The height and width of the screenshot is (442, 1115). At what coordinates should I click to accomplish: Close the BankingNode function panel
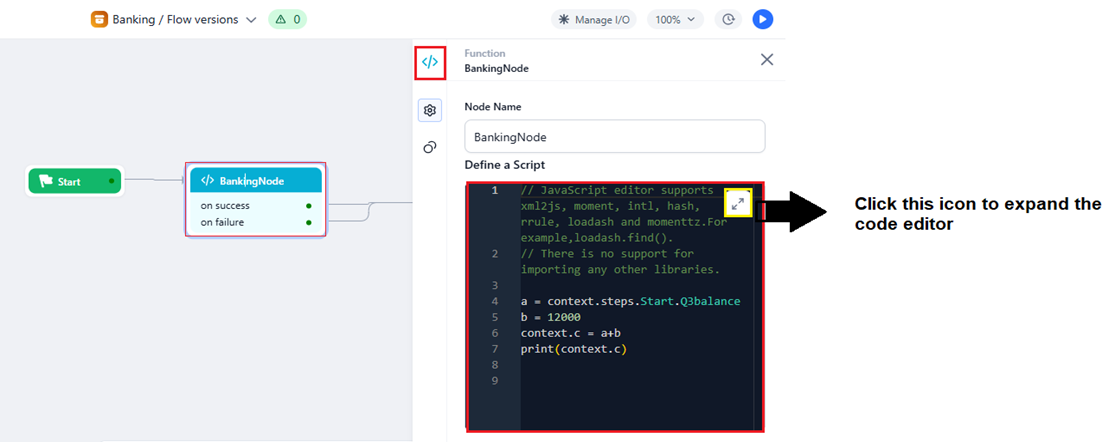coord(767,60)
